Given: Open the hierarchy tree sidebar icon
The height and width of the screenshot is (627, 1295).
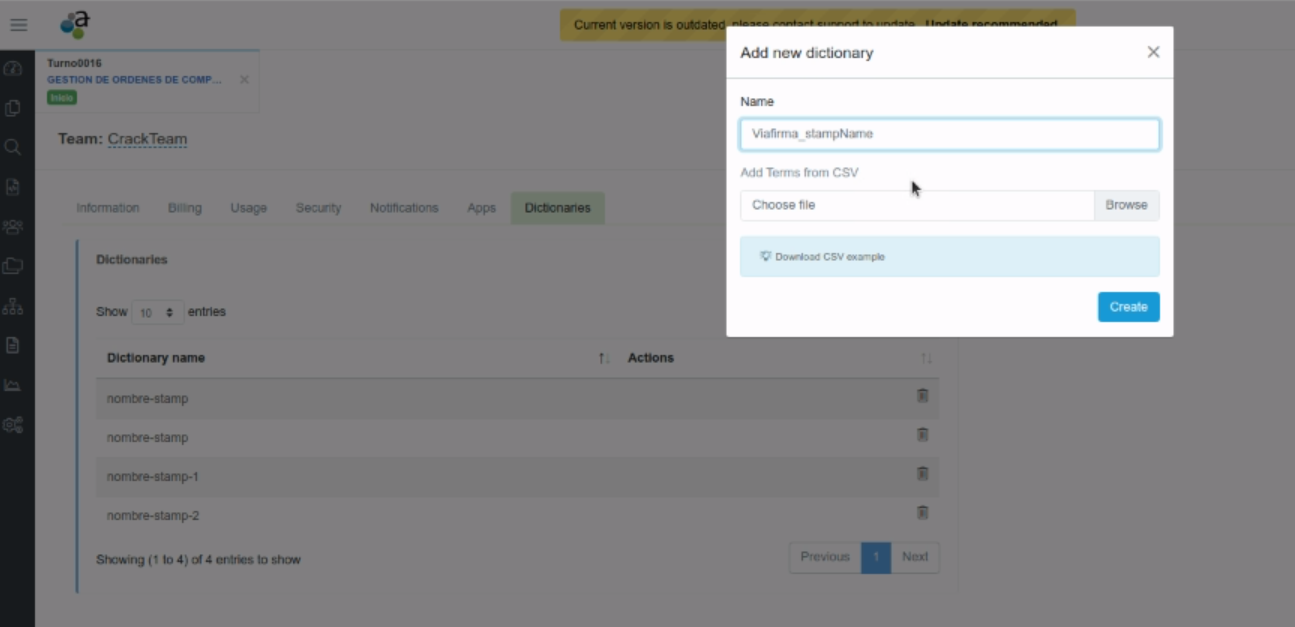Looking at the screenshot, I should pos(13,306).
